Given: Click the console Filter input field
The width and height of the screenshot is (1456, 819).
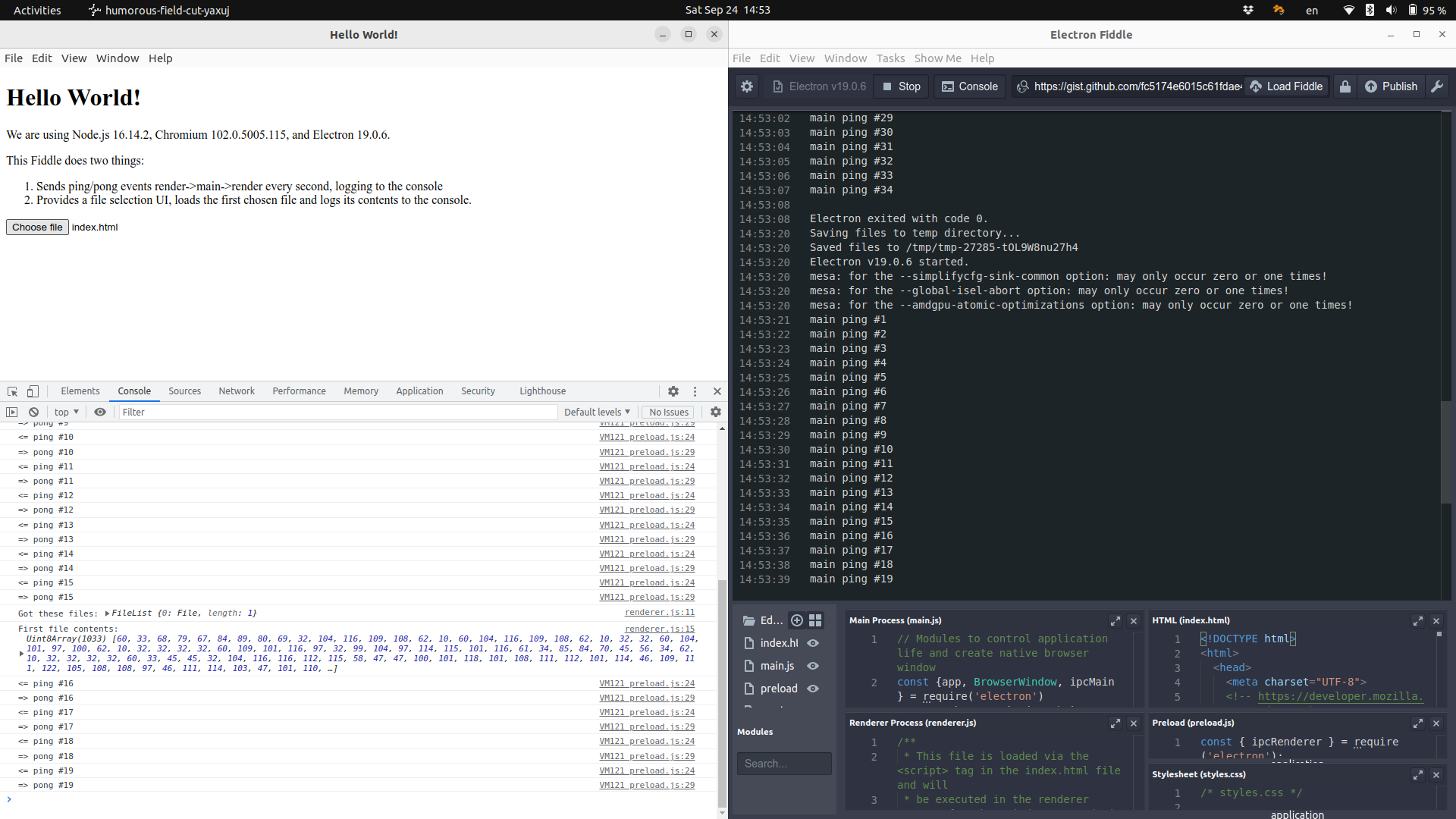Looking at the screenshot, I should [x=337, y=413].
